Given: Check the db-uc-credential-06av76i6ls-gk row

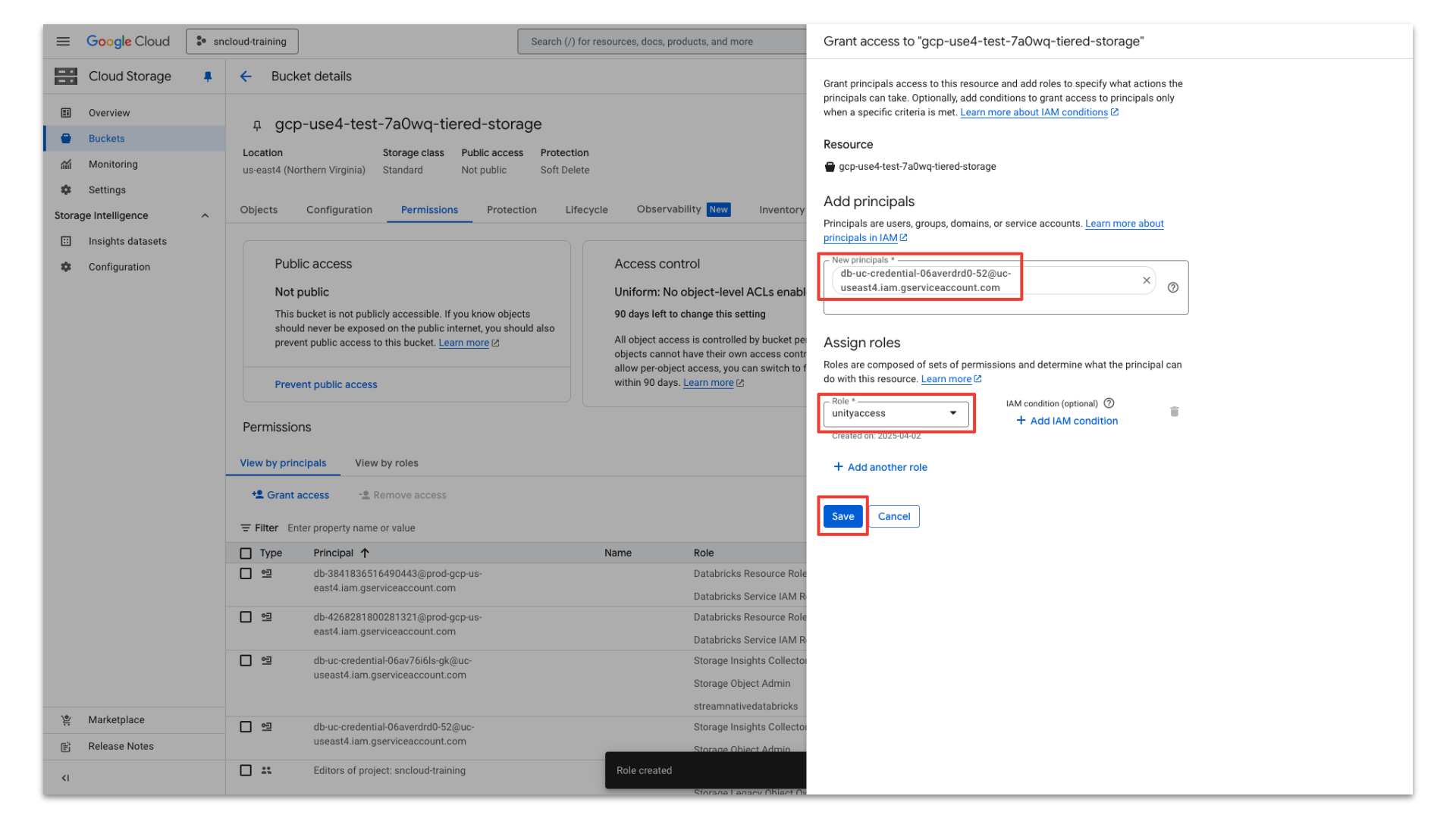Looking at the screenshot, I should (246, 661).
